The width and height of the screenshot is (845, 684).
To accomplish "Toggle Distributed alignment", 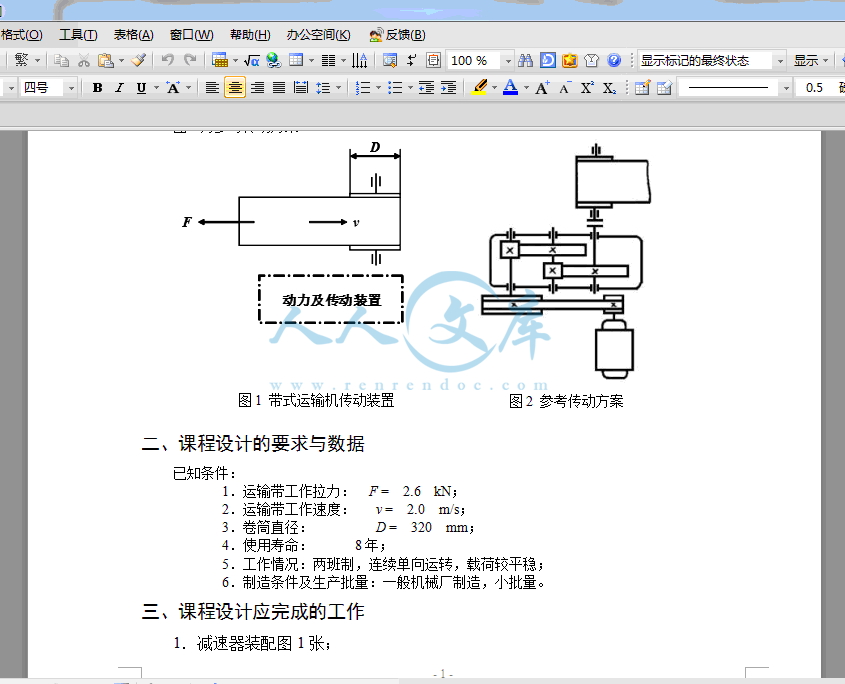I will coord(301,88).
